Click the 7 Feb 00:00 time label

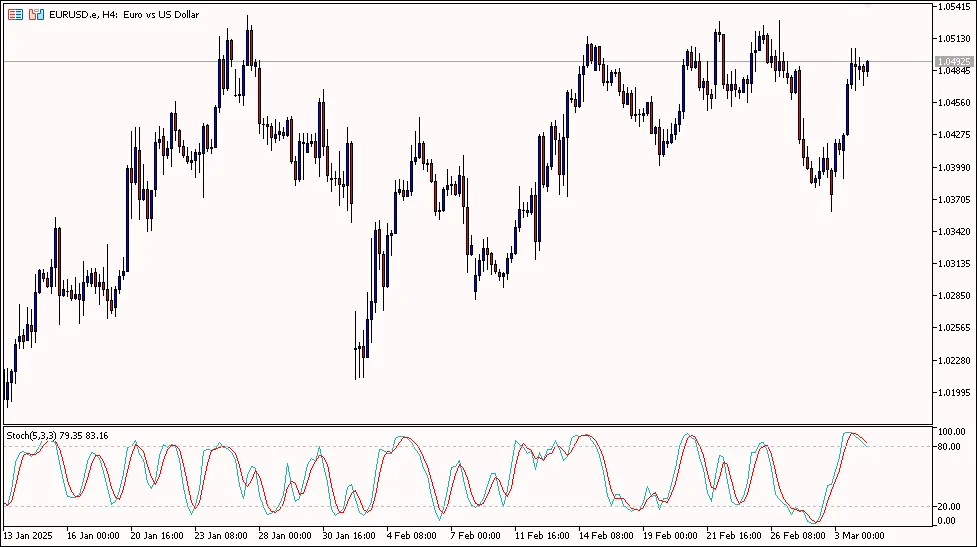[475, 535]
